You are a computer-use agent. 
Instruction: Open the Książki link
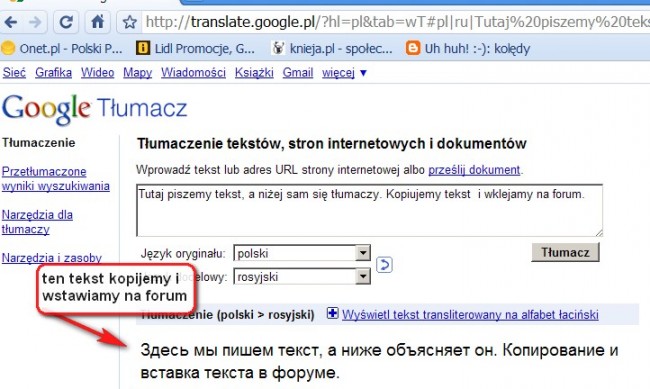click(x=254, y=73)
